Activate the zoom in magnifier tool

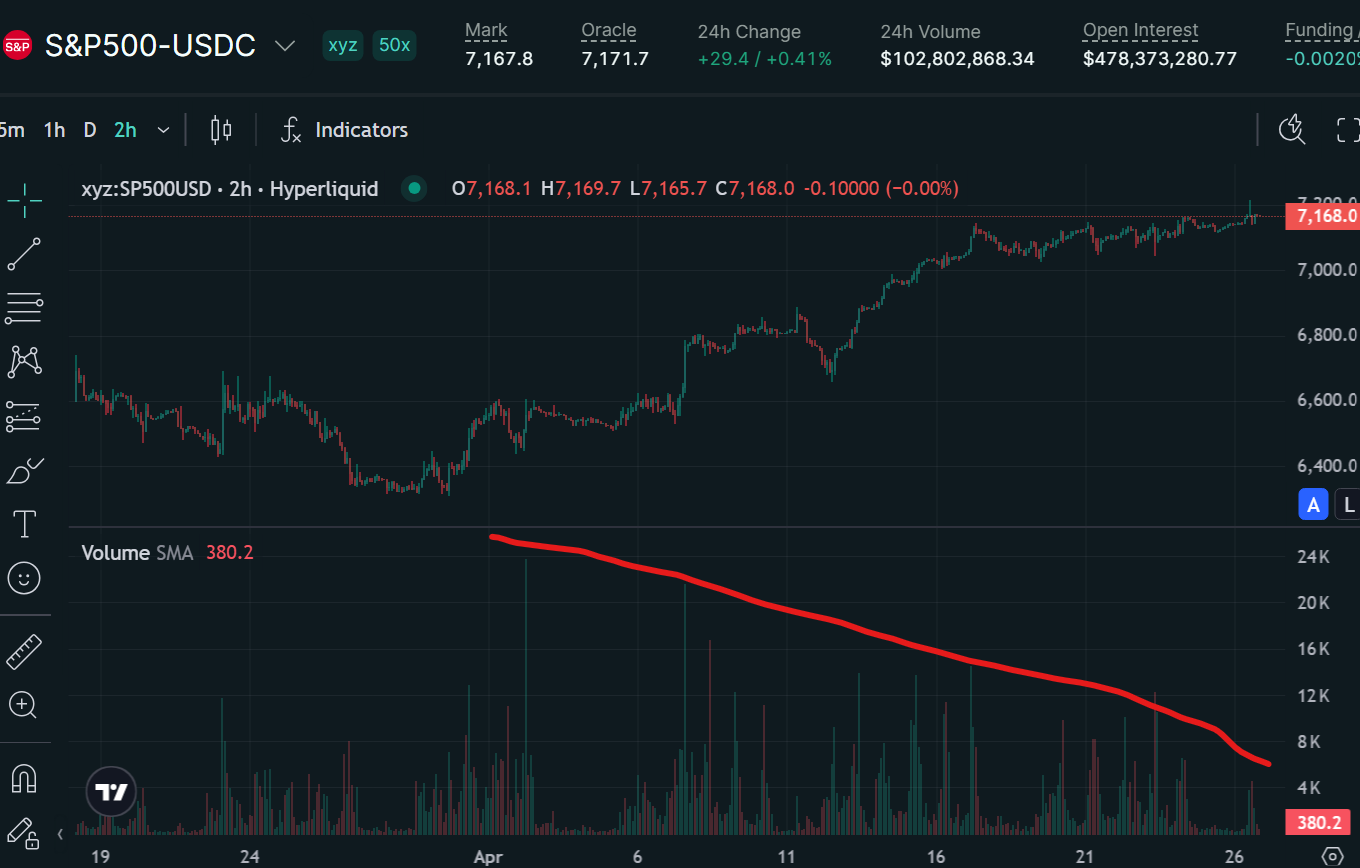(24, 705)
